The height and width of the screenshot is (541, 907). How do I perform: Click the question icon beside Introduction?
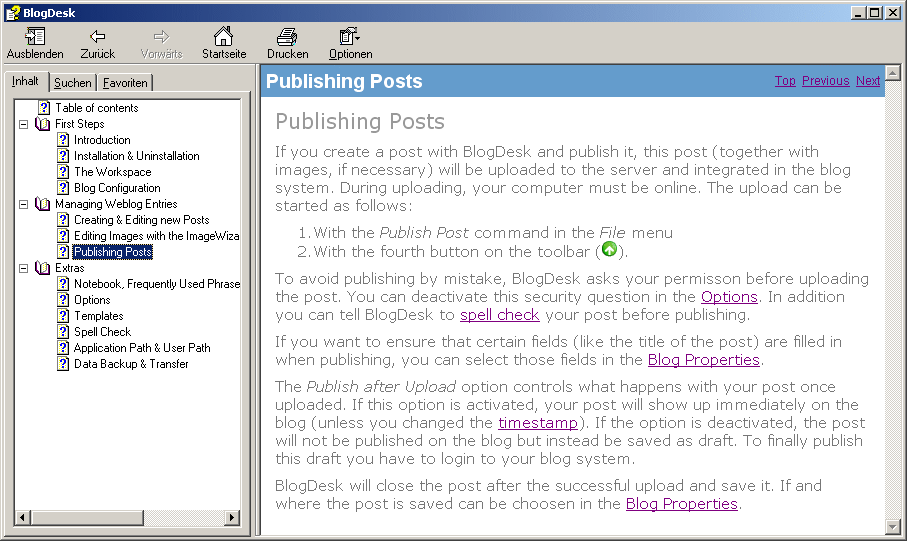pos(63,140)
